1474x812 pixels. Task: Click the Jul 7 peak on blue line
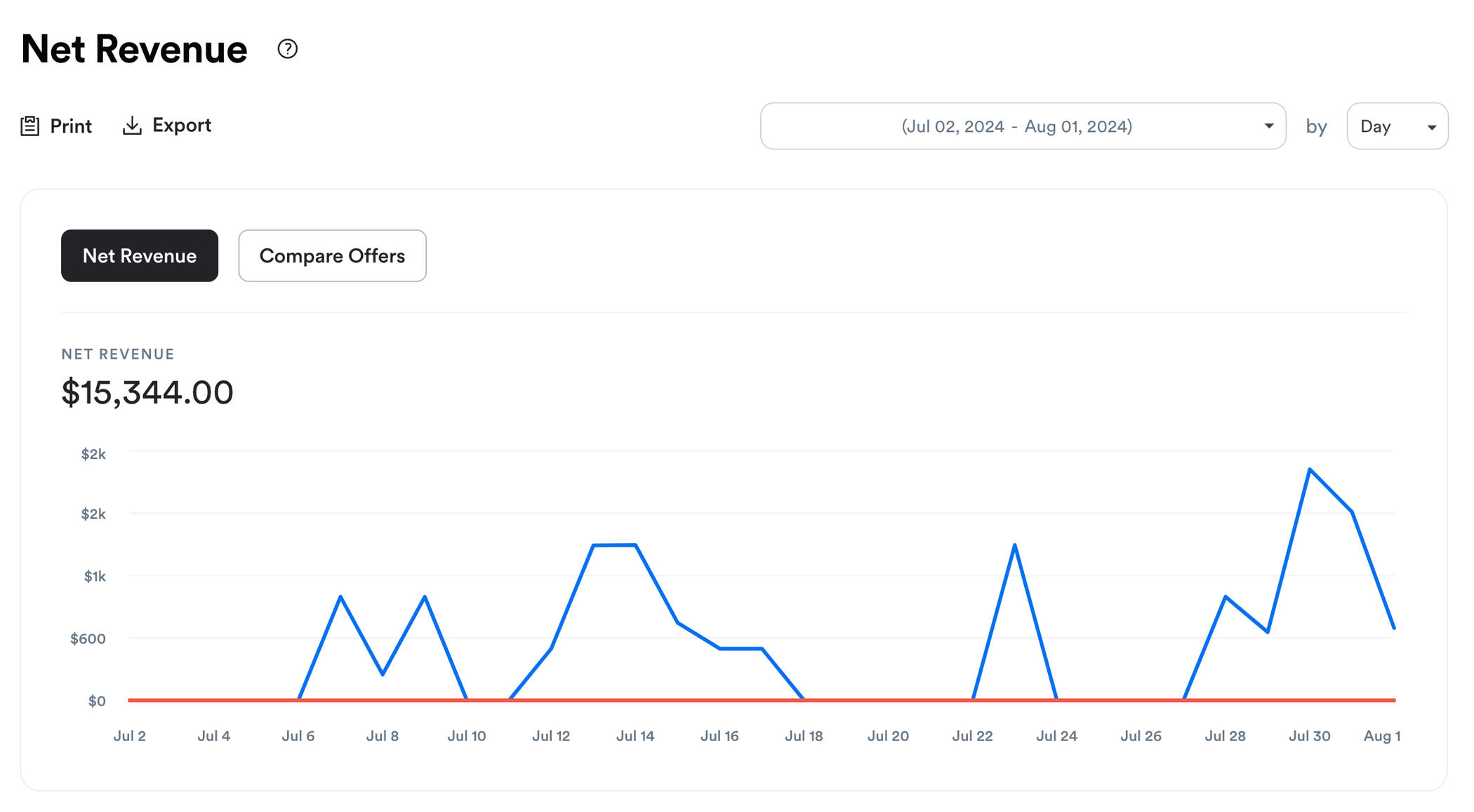point(340,597)
